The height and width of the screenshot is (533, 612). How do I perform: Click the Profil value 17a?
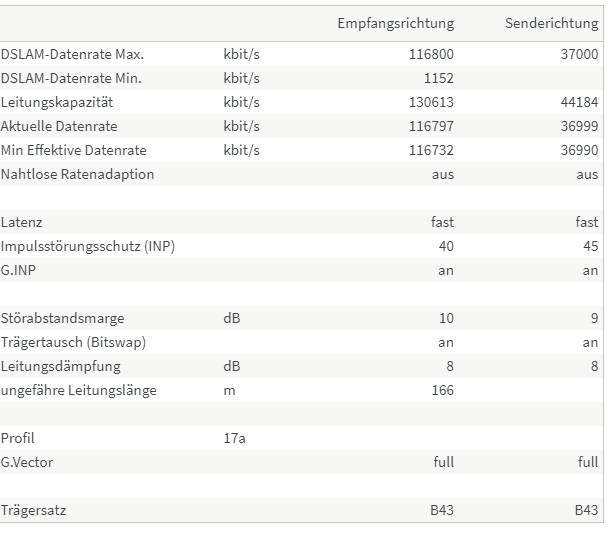point(235,438)
